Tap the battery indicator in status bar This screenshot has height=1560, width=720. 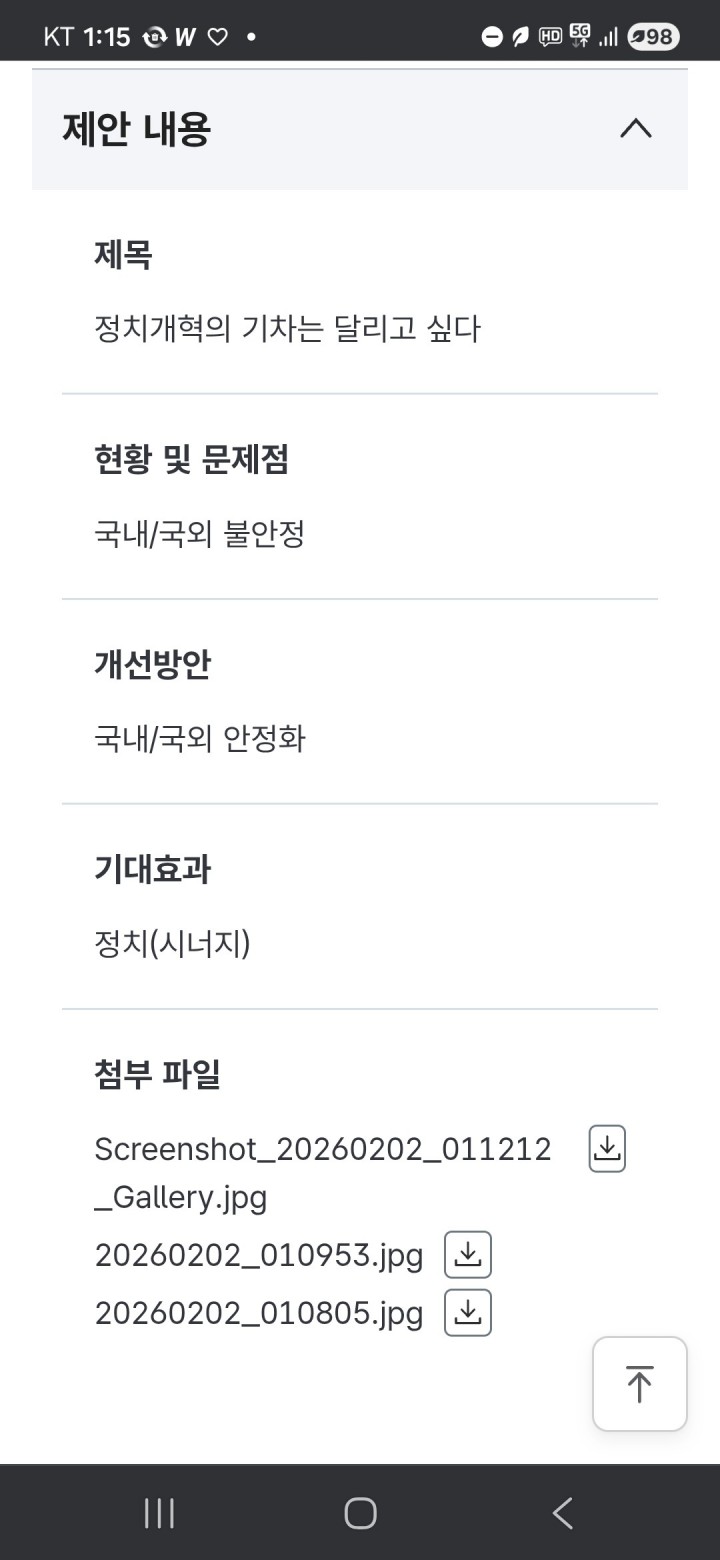click(653, 37)
